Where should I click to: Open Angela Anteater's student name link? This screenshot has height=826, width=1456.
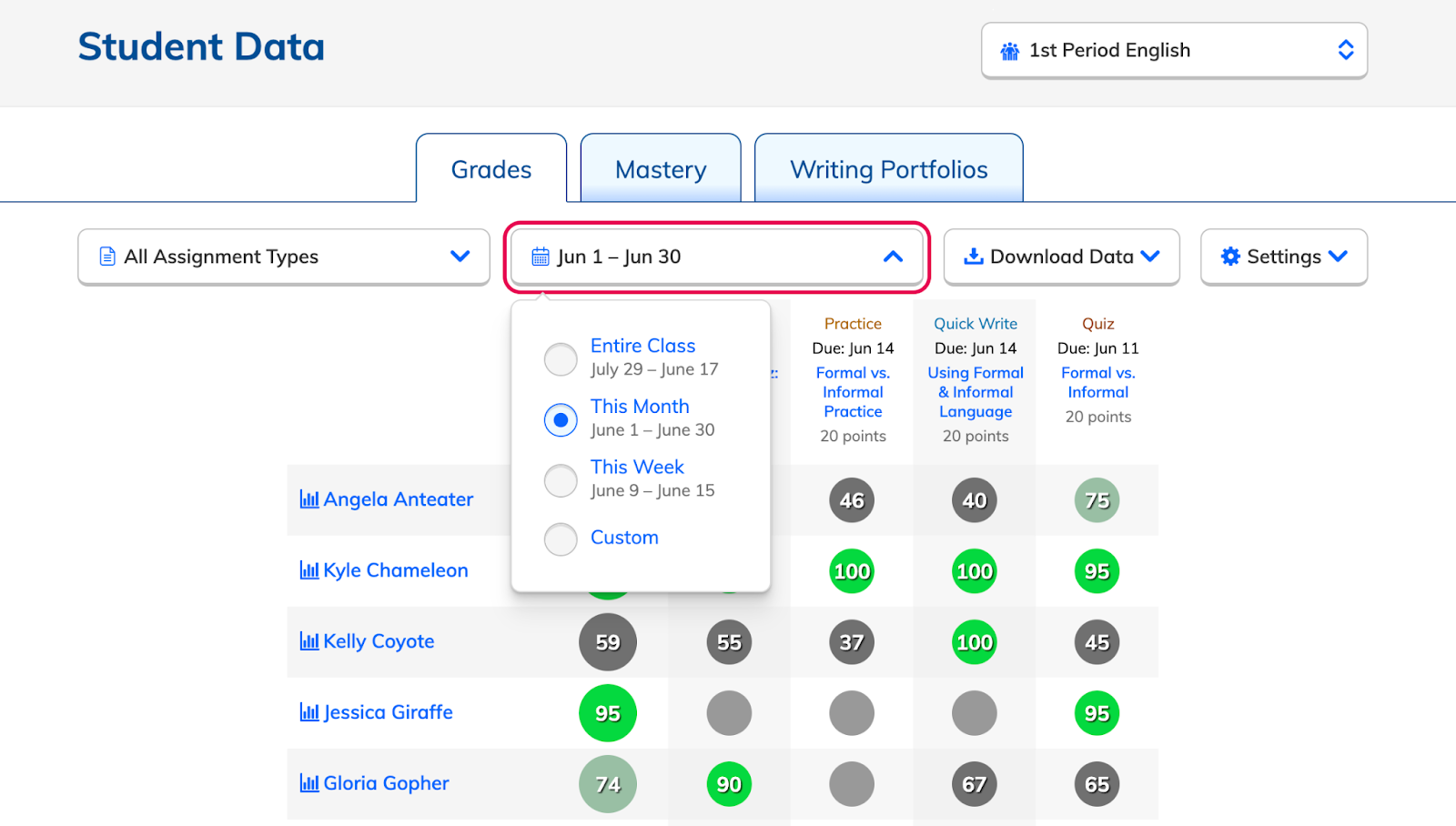pos(399,499)
